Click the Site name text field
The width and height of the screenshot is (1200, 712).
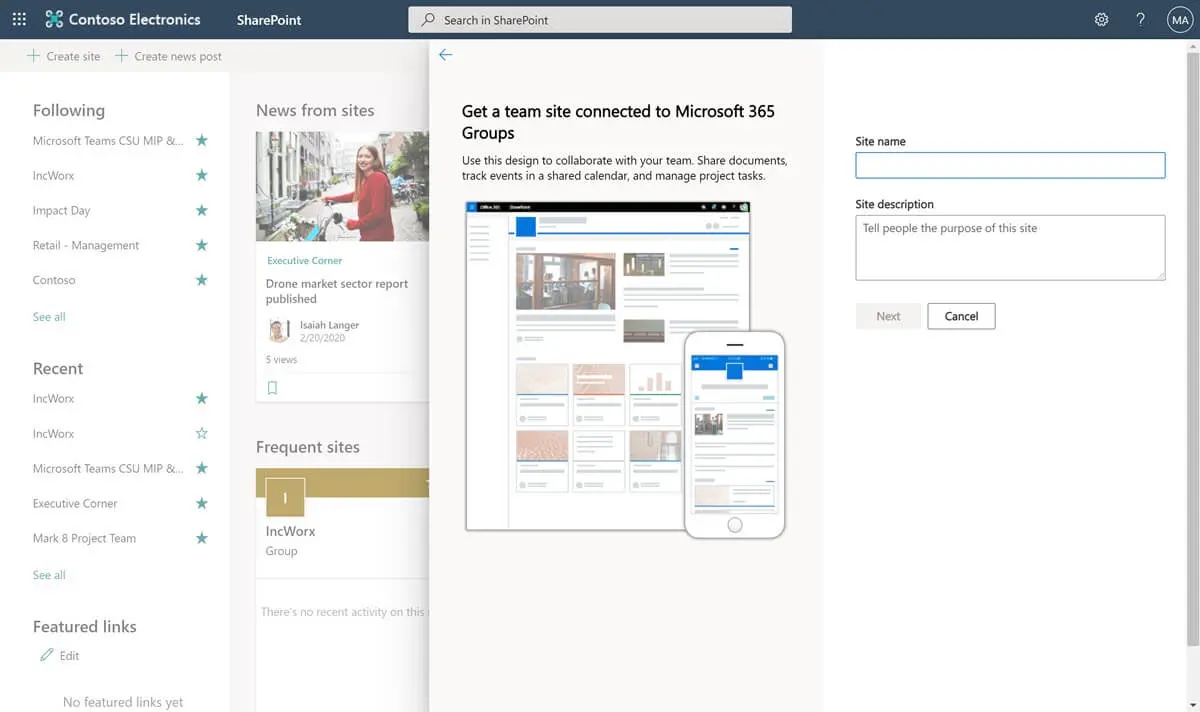point(1010,165)
